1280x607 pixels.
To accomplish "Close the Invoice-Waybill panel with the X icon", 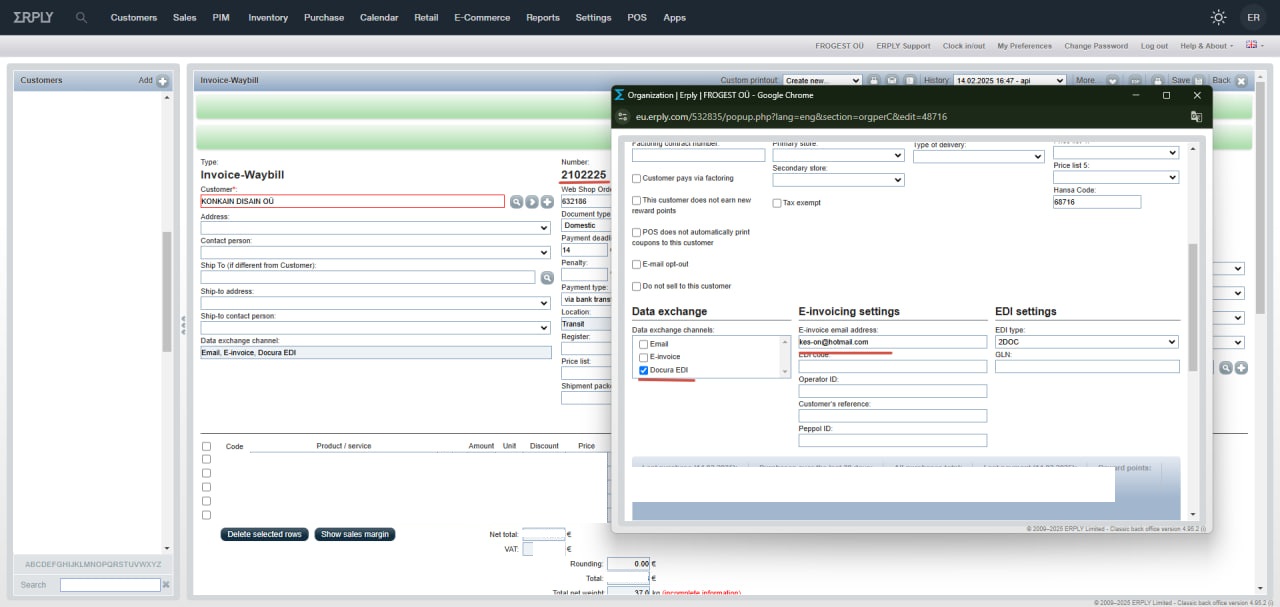I will point(1242,81).
